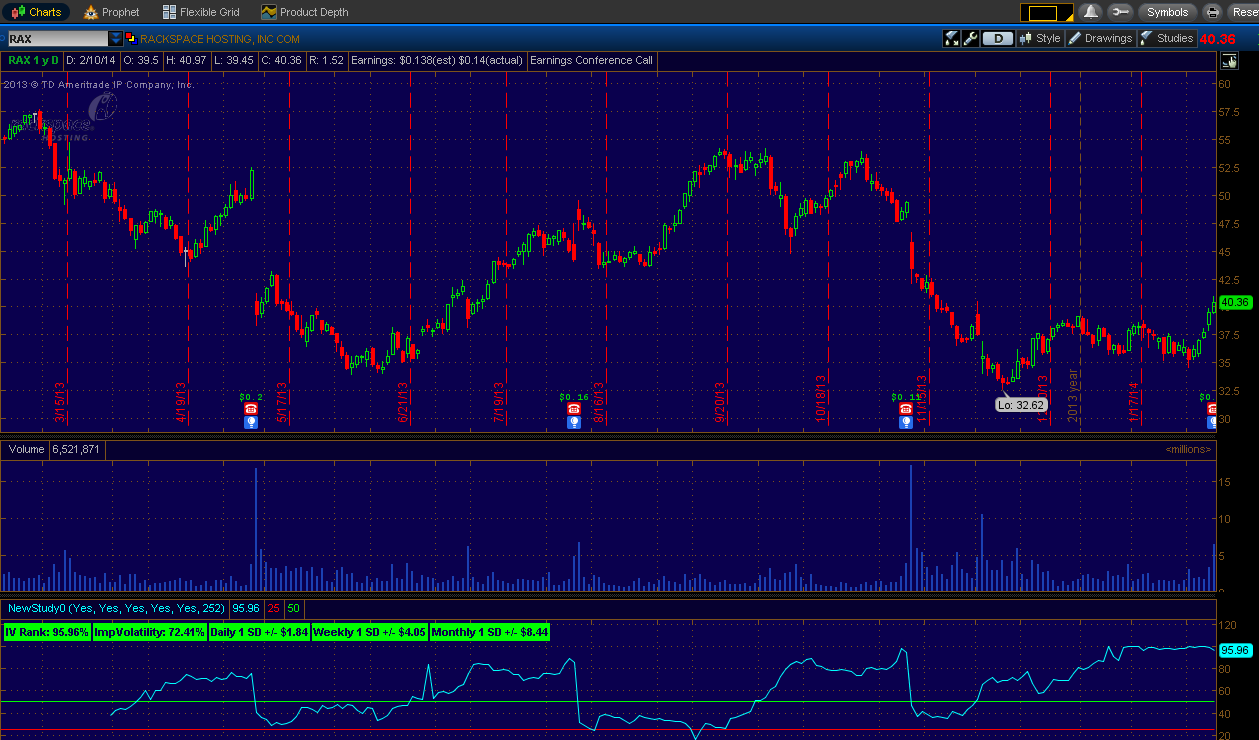Viewport: 1259px width, 740px height.
Task: Click the ImpVolatility: 72.41% label
Action: 150,632
